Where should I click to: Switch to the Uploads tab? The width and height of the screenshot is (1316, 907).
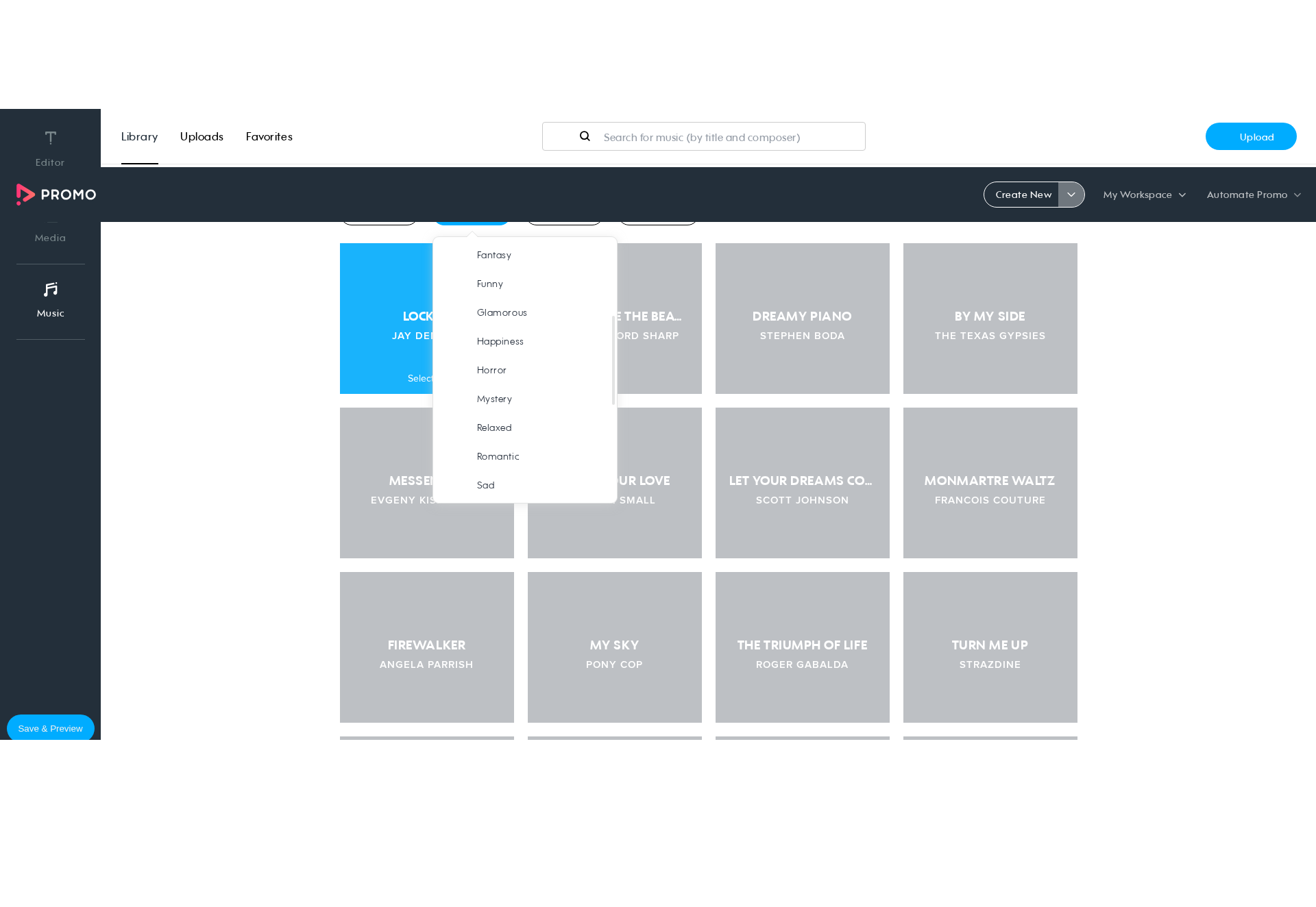coord(202,136)
